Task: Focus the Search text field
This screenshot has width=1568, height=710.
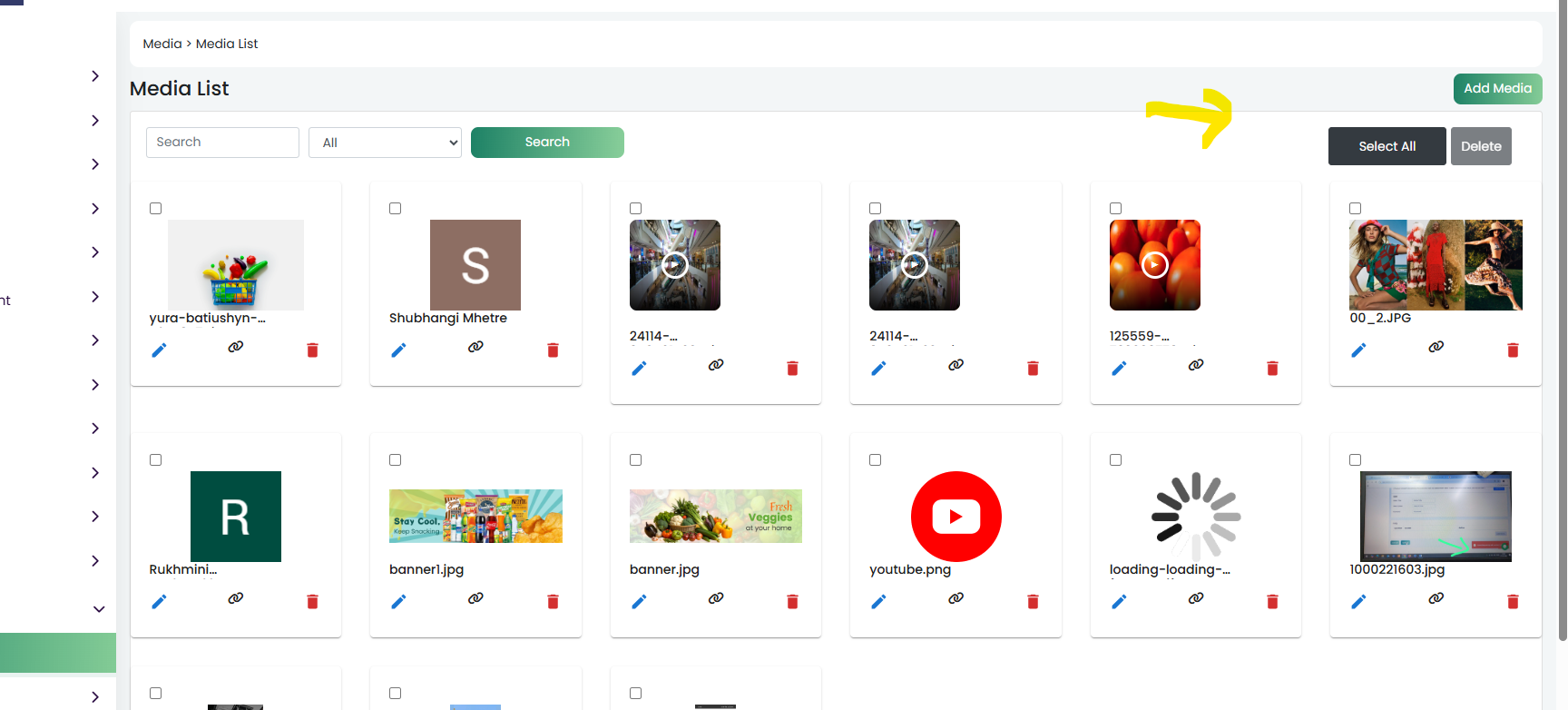Action: tap(222, 143)
